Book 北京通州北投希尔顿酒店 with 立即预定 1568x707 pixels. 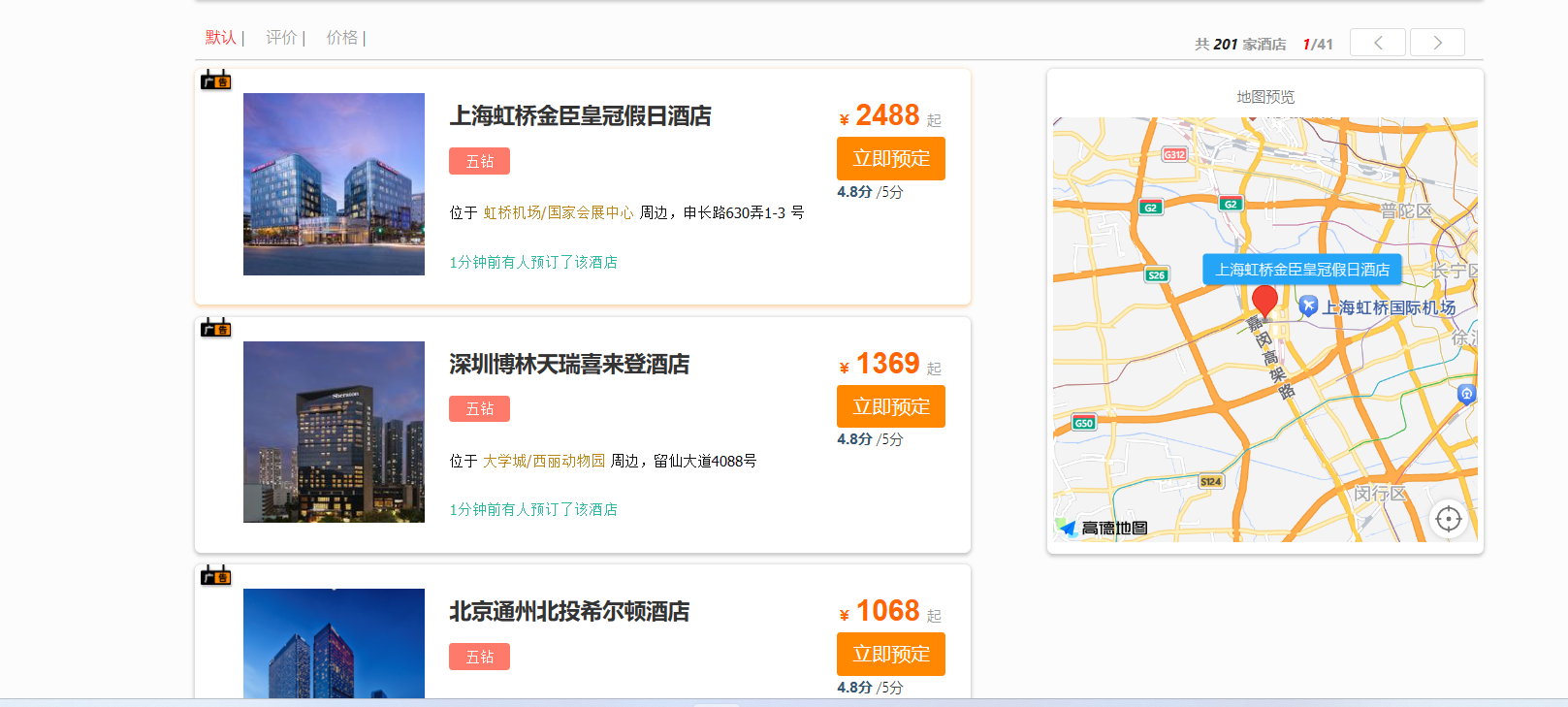(891, 655)
